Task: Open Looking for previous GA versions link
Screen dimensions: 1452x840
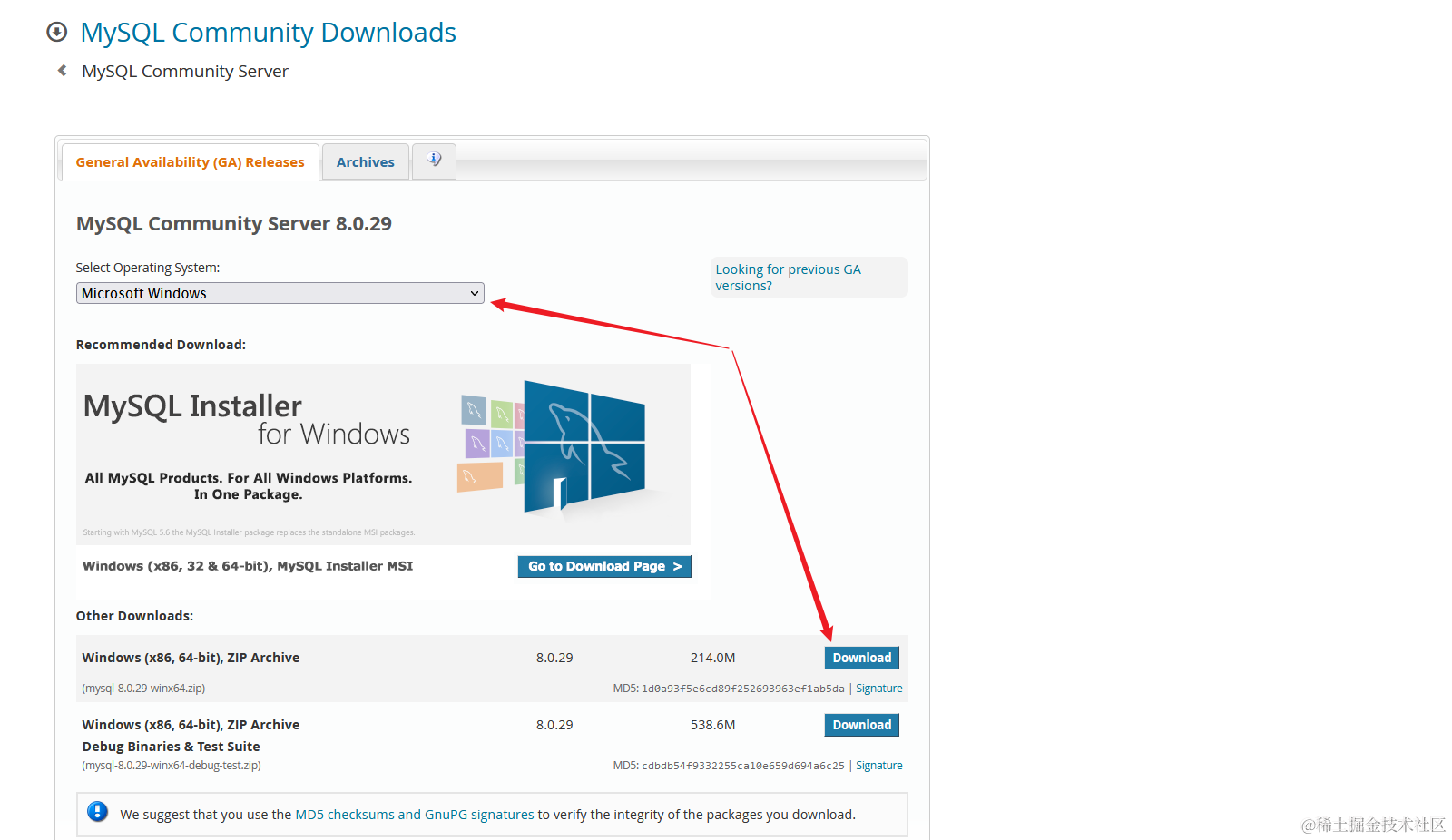Action: [x=788, y=278]
